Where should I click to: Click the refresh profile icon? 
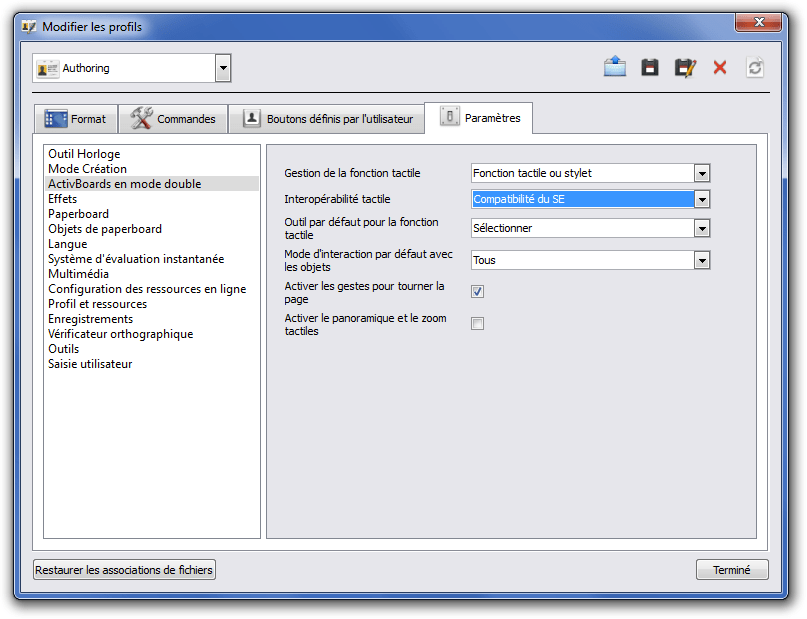pos(755,67)
